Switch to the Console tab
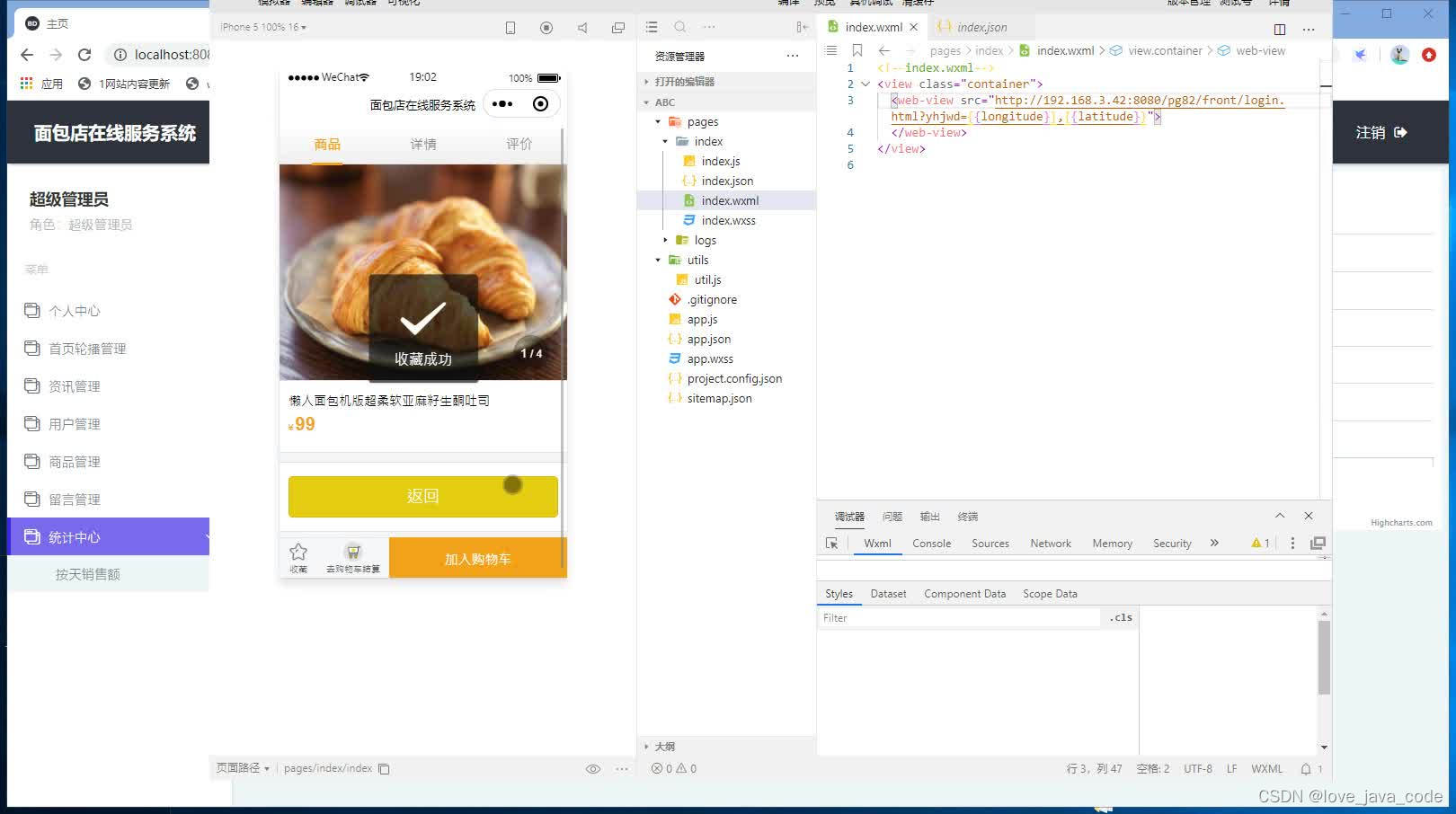 (931, 544)
